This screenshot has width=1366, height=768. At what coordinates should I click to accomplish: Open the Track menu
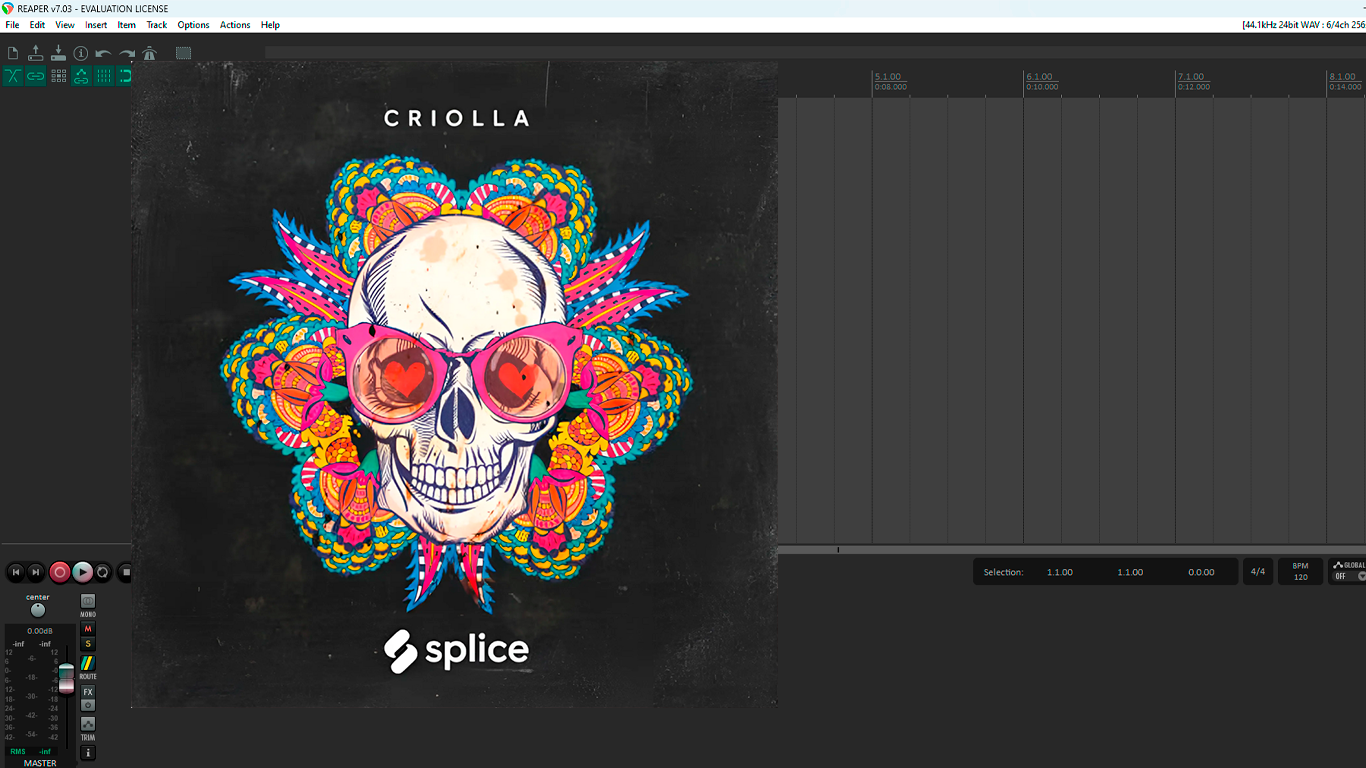(x=157, y=25)
